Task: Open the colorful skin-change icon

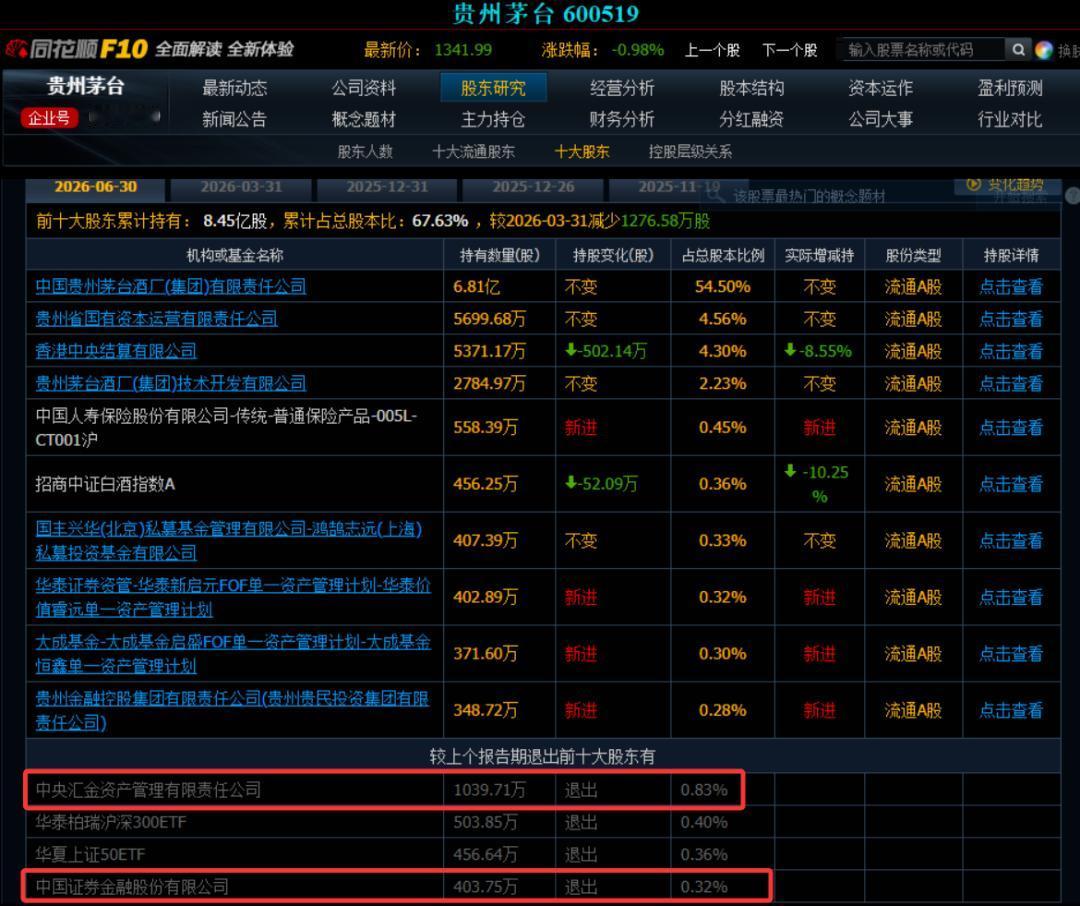Action: pyautogui.click(x=1043, y=50)
